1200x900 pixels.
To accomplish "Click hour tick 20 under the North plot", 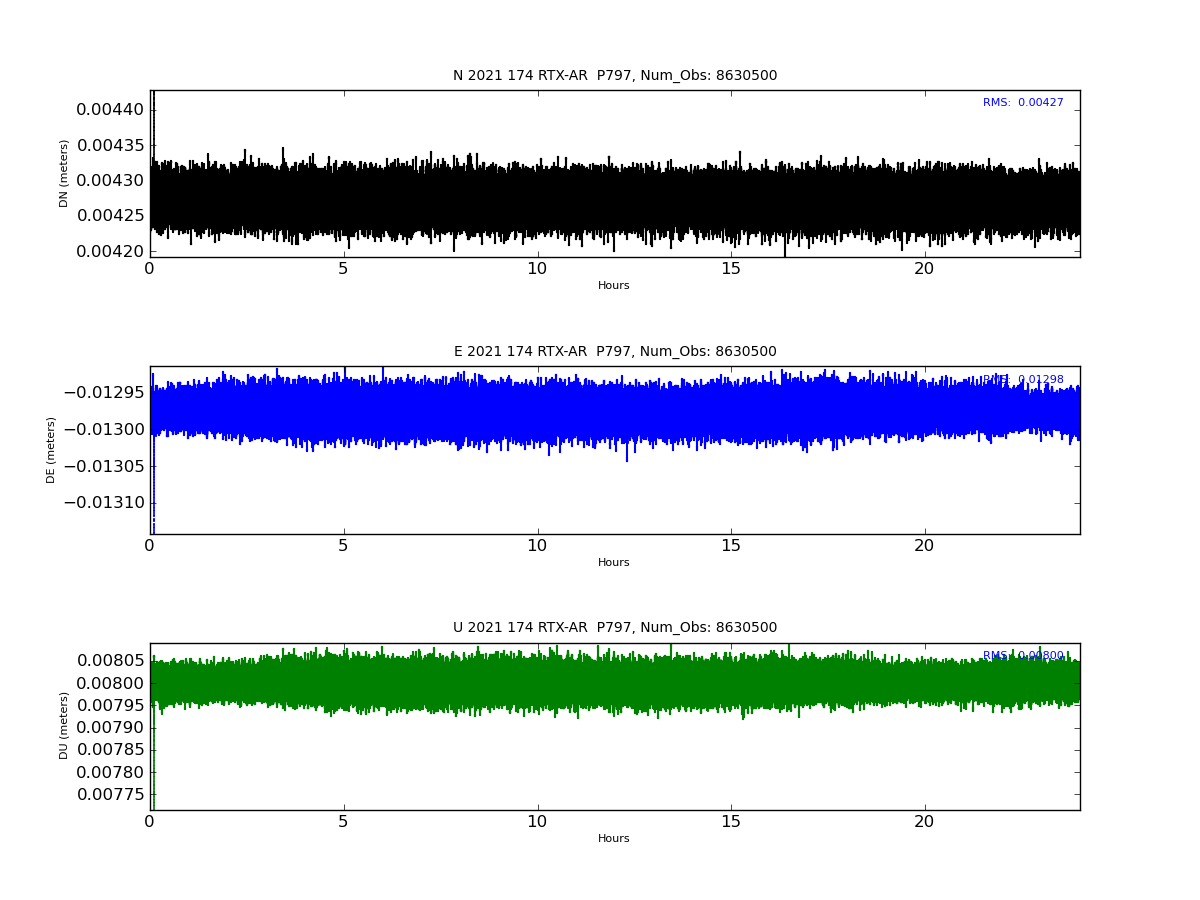I will point(925,269).
